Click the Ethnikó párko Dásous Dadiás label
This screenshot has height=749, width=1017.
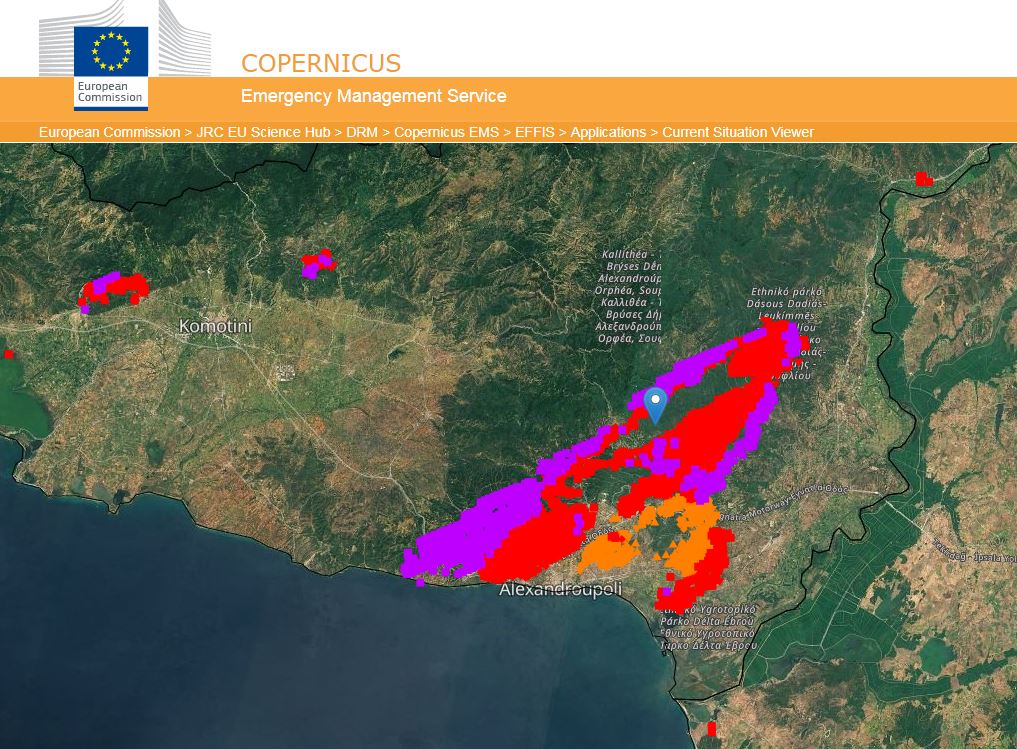785,298
